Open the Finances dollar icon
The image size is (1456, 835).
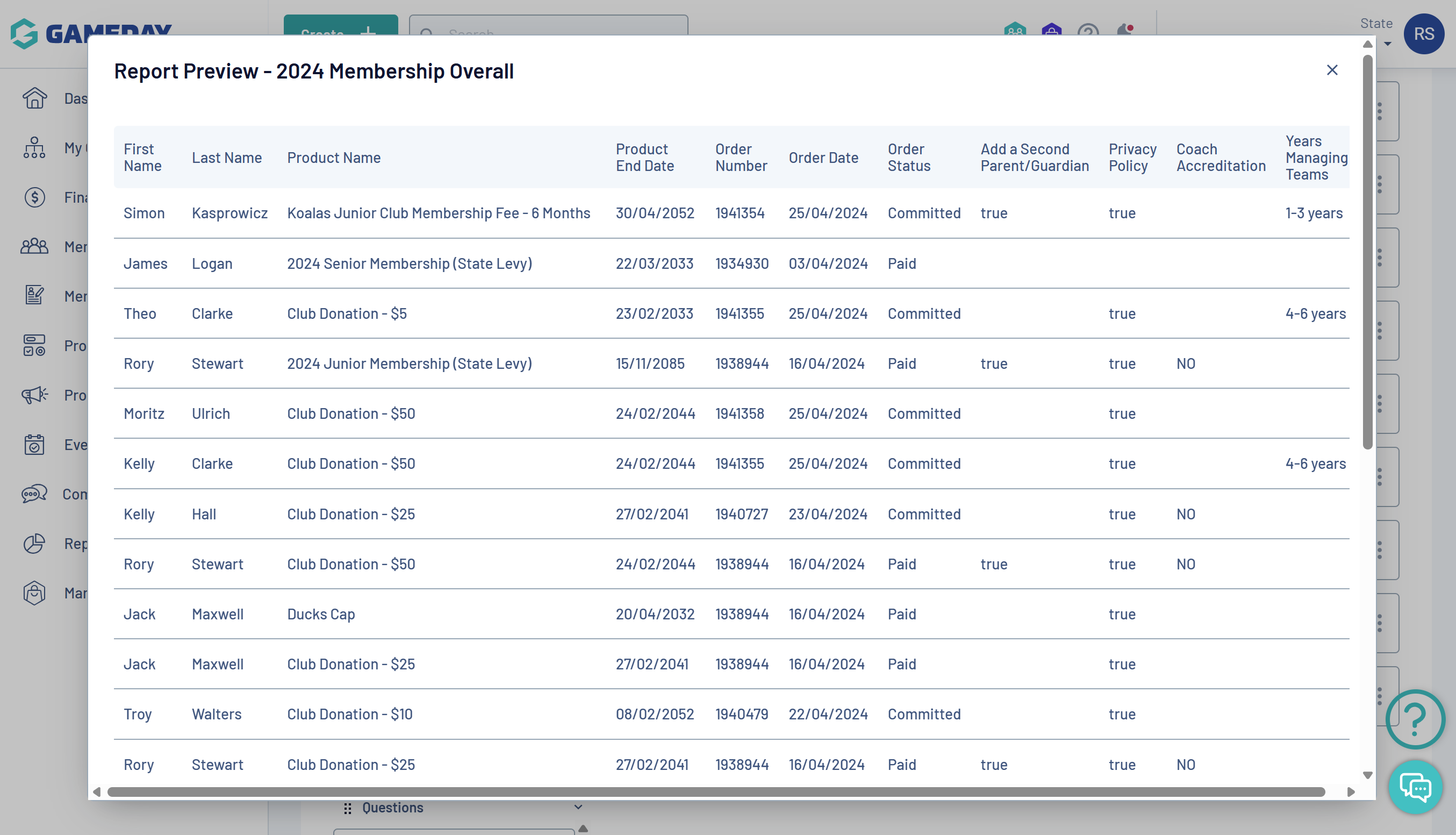(x=34, y=197)
